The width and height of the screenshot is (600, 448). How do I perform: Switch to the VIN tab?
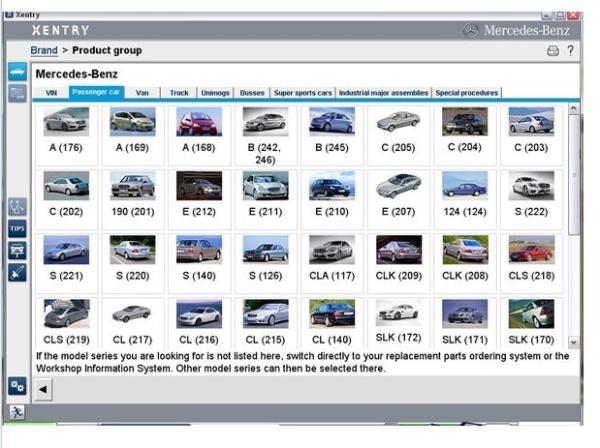tap(51, 93)
